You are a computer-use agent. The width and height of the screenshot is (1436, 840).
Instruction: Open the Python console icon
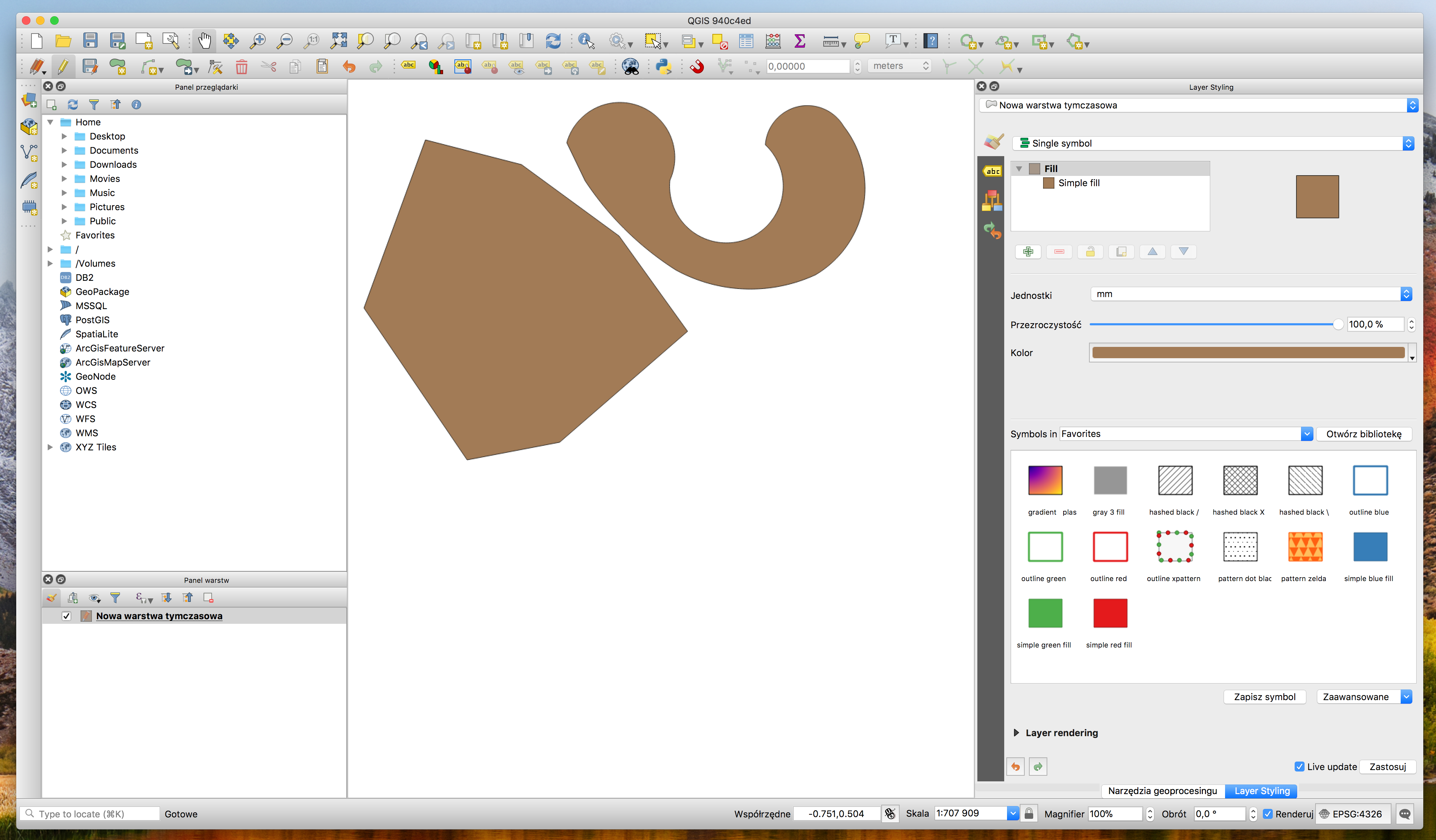click(663, 67)
